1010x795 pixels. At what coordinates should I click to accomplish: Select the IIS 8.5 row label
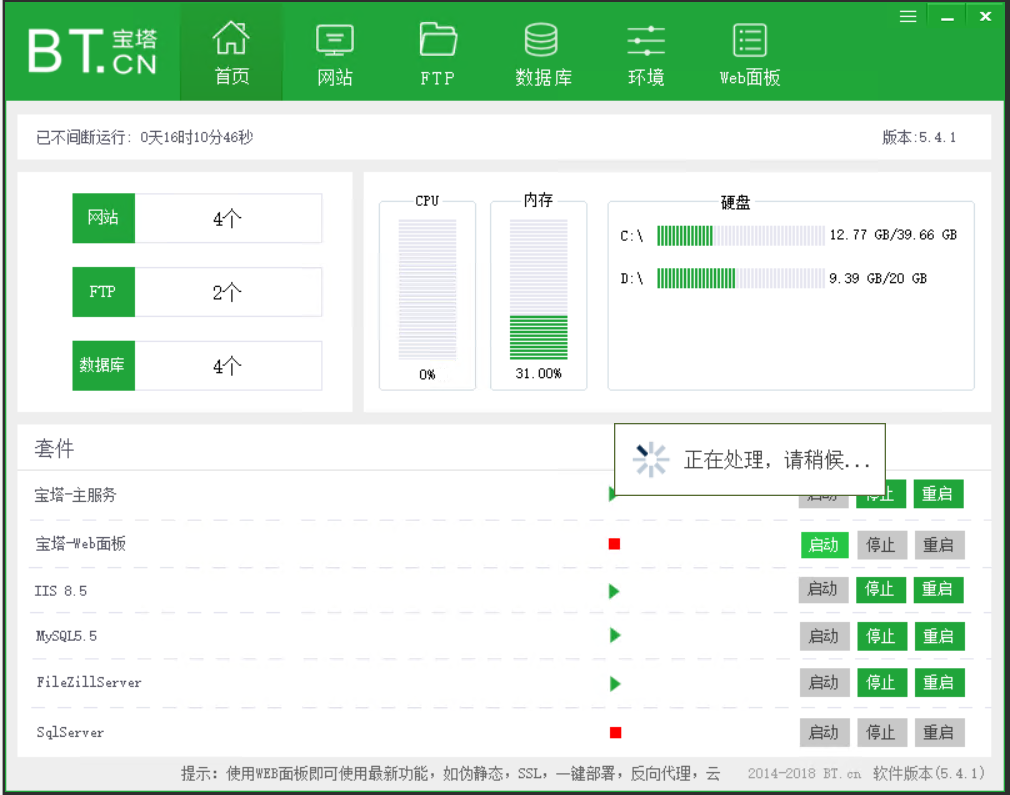point(61,591)
